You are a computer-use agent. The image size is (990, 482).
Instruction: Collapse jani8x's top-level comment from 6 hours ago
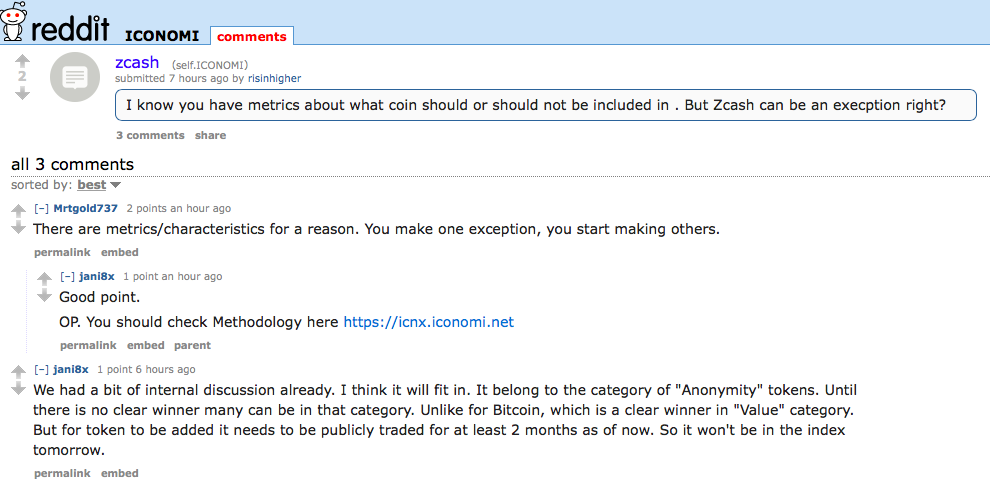(41, 370)
